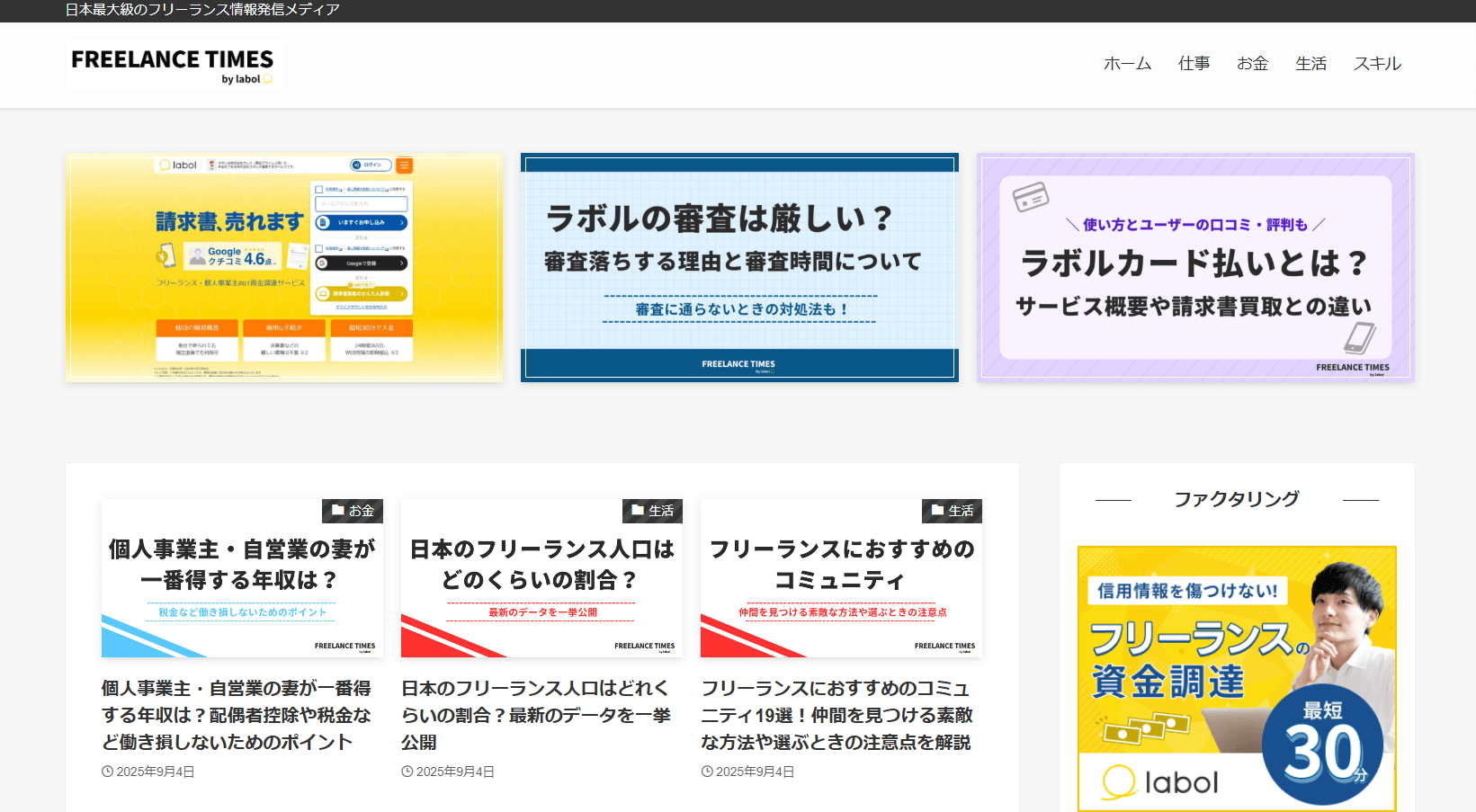1476x812 pixels.
Task: Open thumbnail 個人事業主・自営業の妻が一番得する年収は？
Action: point(242,578)
